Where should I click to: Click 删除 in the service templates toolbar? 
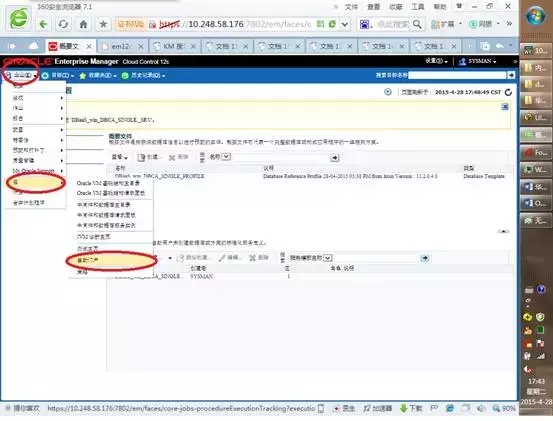tap(259, 258)
